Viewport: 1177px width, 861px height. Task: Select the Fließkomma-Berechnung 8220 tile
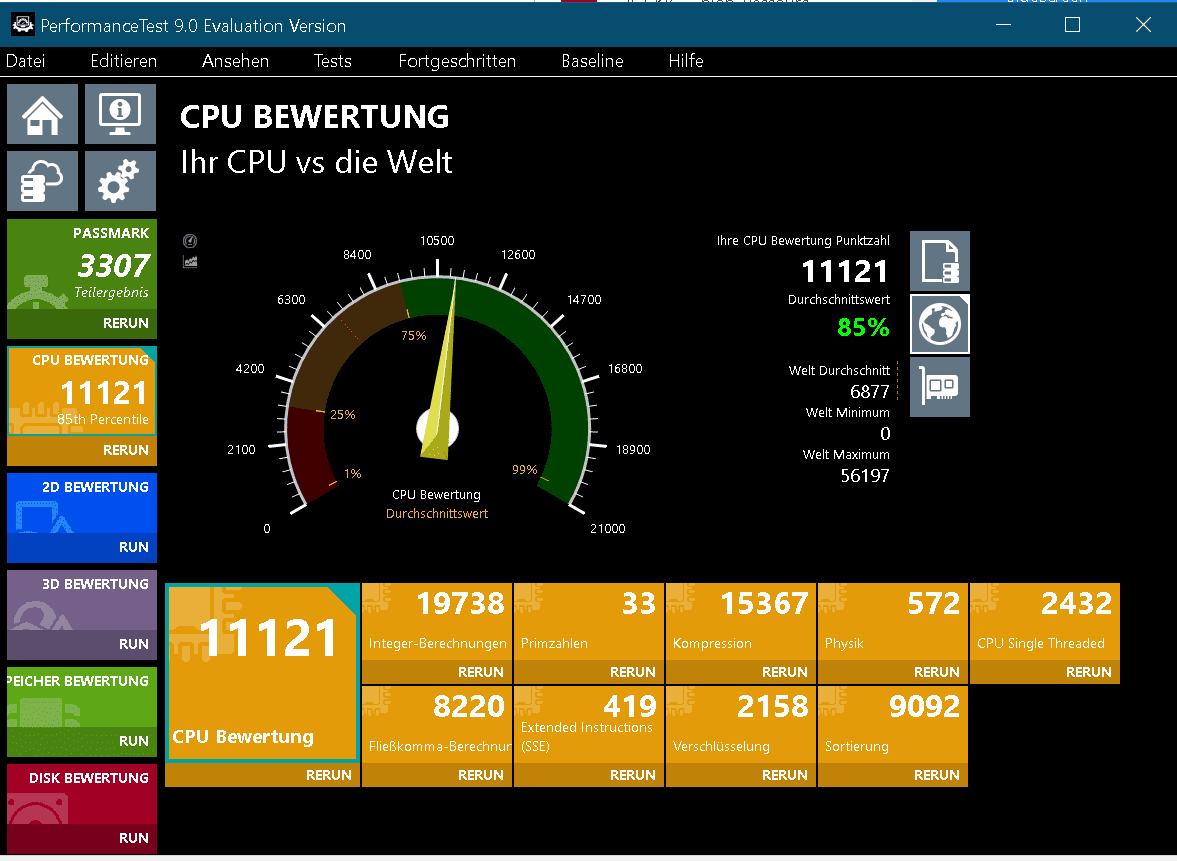pos(437,724)
